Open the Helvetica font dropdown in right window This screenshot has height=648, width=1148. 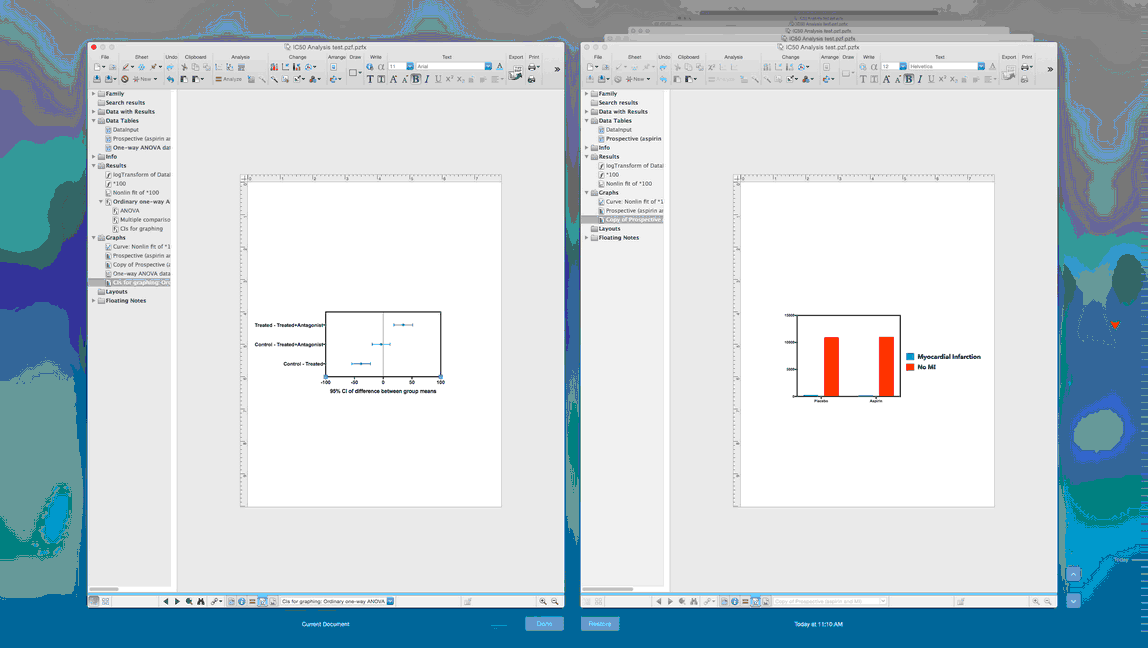[980, 66]
